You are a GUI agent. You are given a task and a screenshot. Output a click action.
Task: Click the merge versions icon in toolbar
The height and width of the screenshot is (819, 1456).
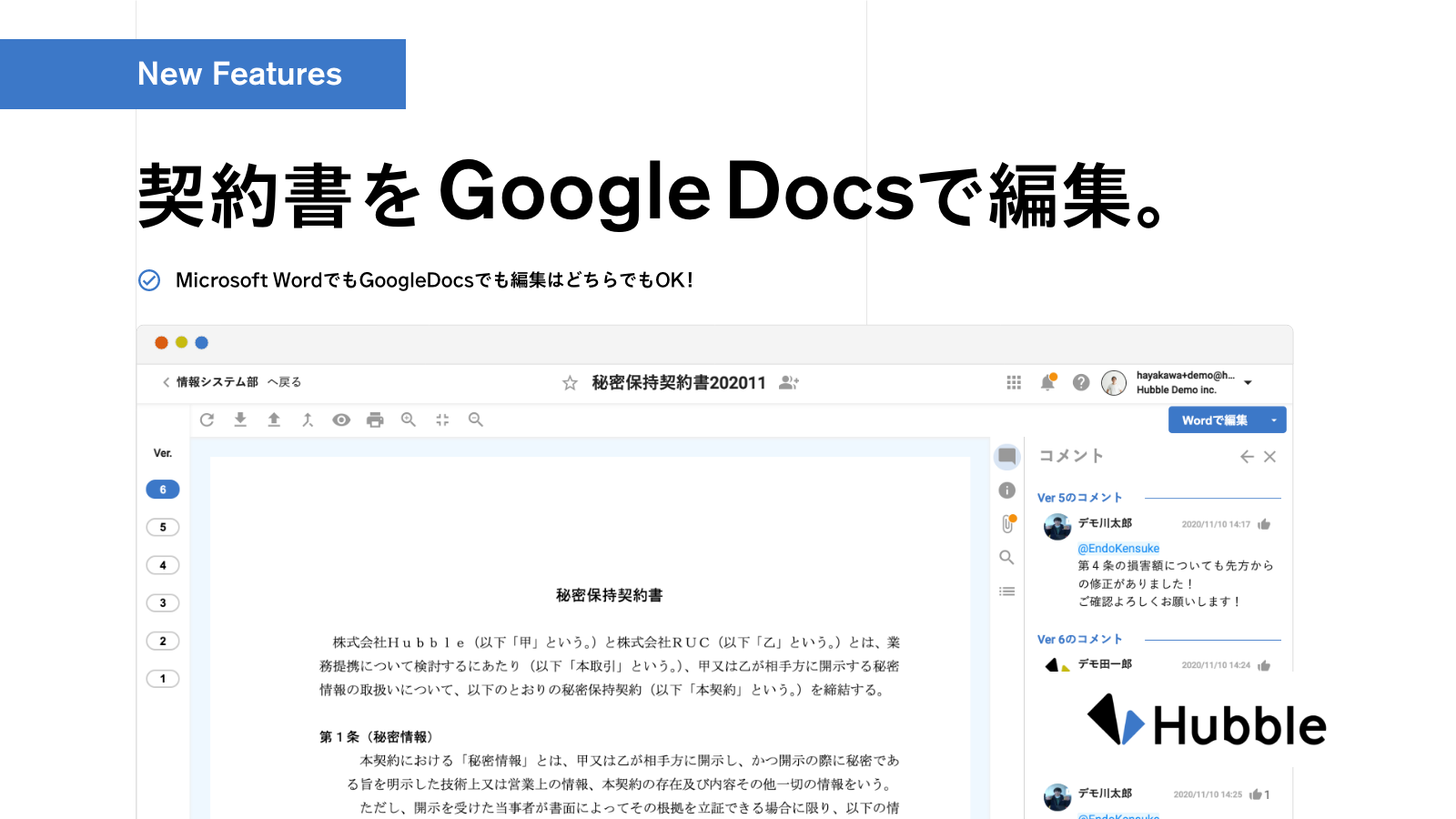tap(308, 420)
